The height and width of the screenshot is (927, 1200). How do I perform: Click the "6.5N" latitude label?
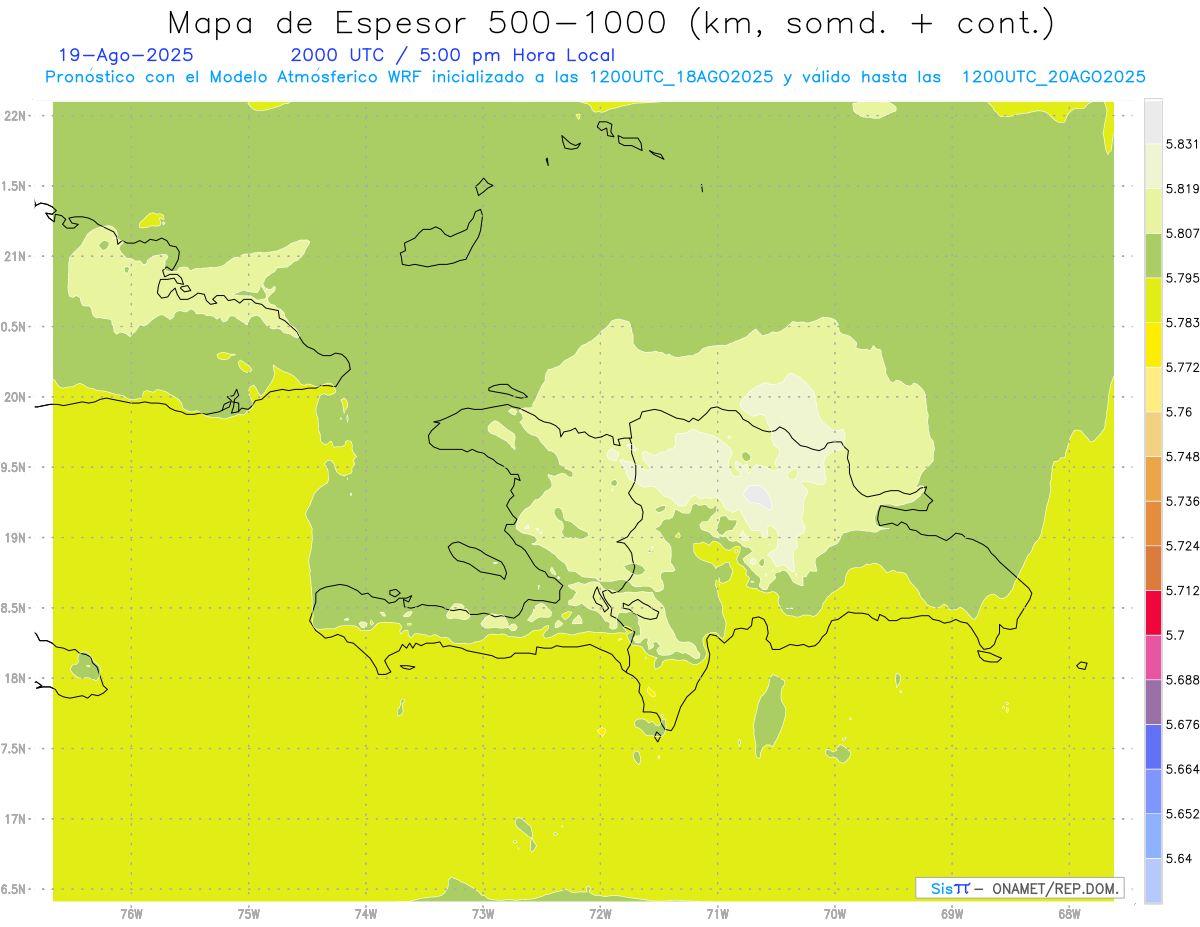16,890
